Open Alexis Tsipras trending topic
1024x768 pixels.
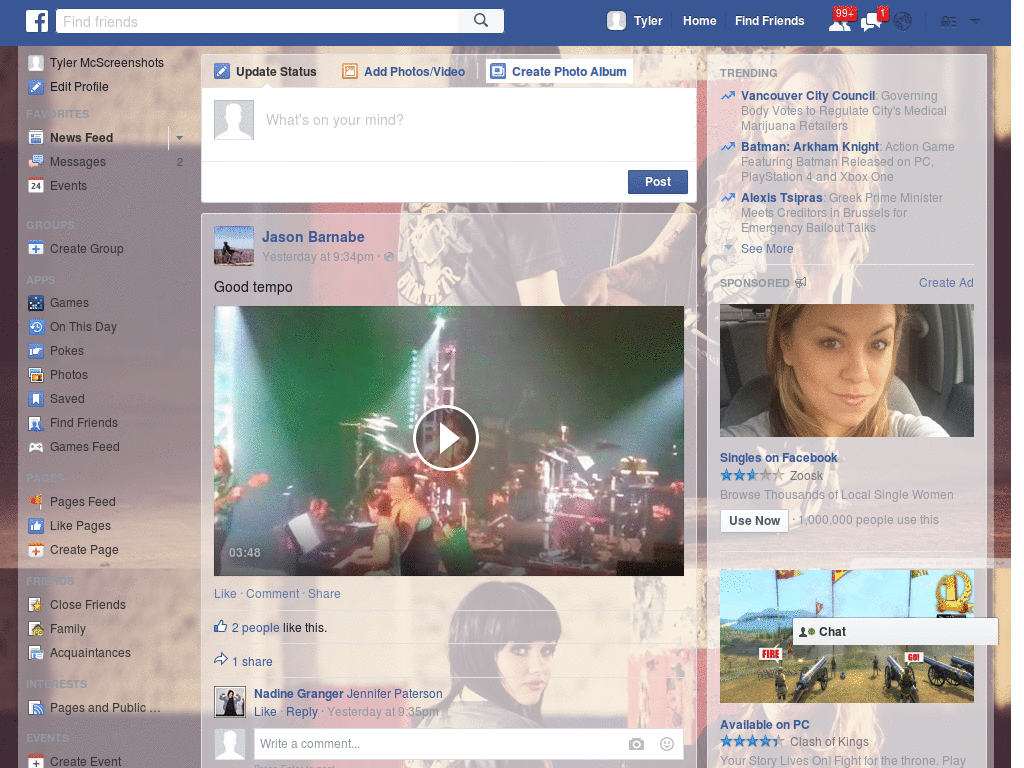781,198
